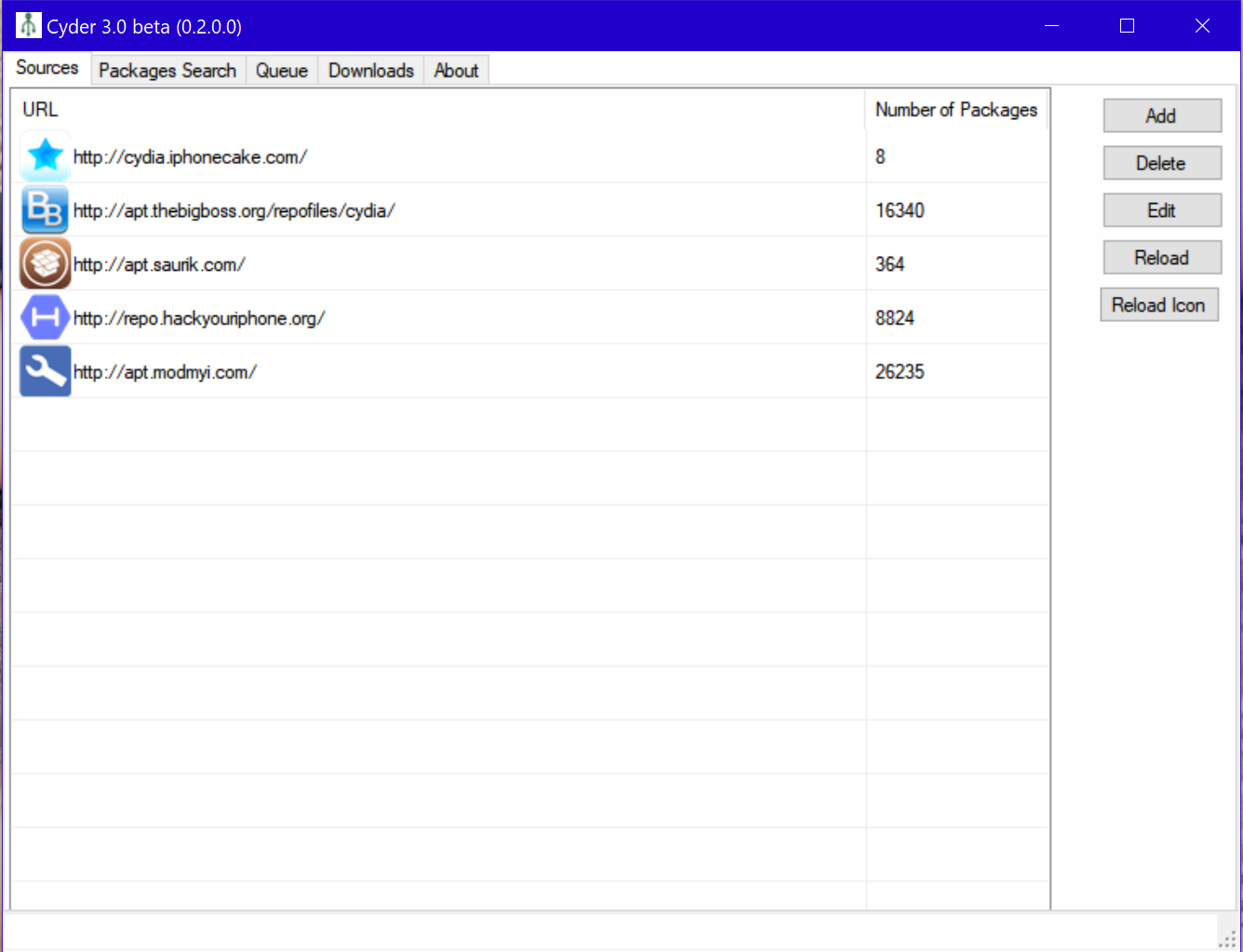Click the package count 364
The width and height of the screenshot is (1243, 952).
[889, 264]
